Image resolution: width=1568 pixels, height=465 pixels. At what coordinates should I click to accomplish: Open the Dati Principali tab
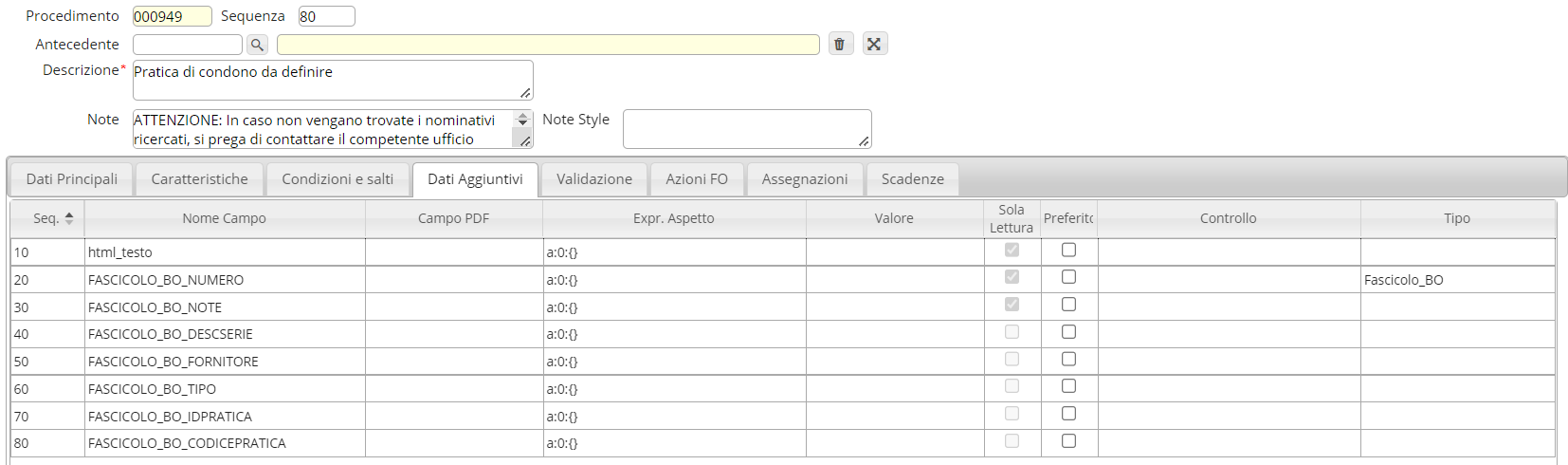72,179
